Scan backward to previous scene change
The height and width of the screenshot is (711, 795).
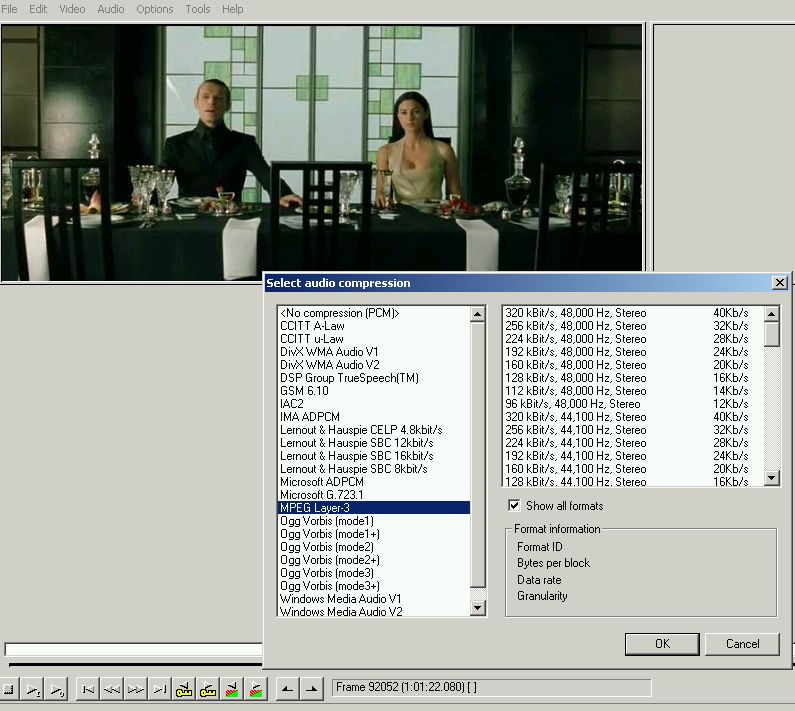pos(232,689)
